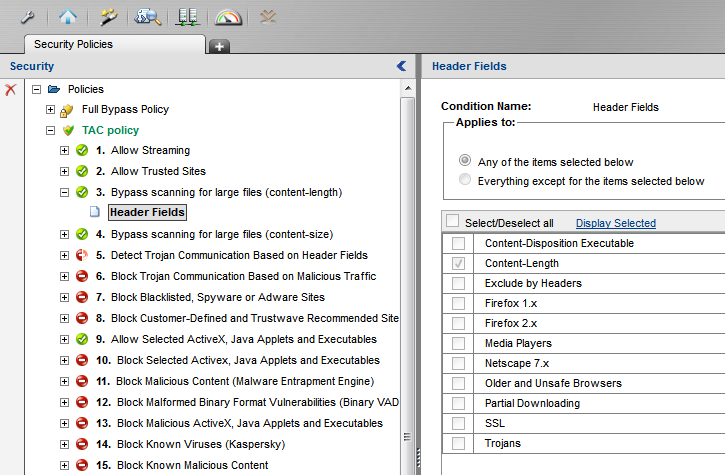This screenshot has height=475, width=725.
Task: Click the red X delete icon
Action: coord(11,90)
